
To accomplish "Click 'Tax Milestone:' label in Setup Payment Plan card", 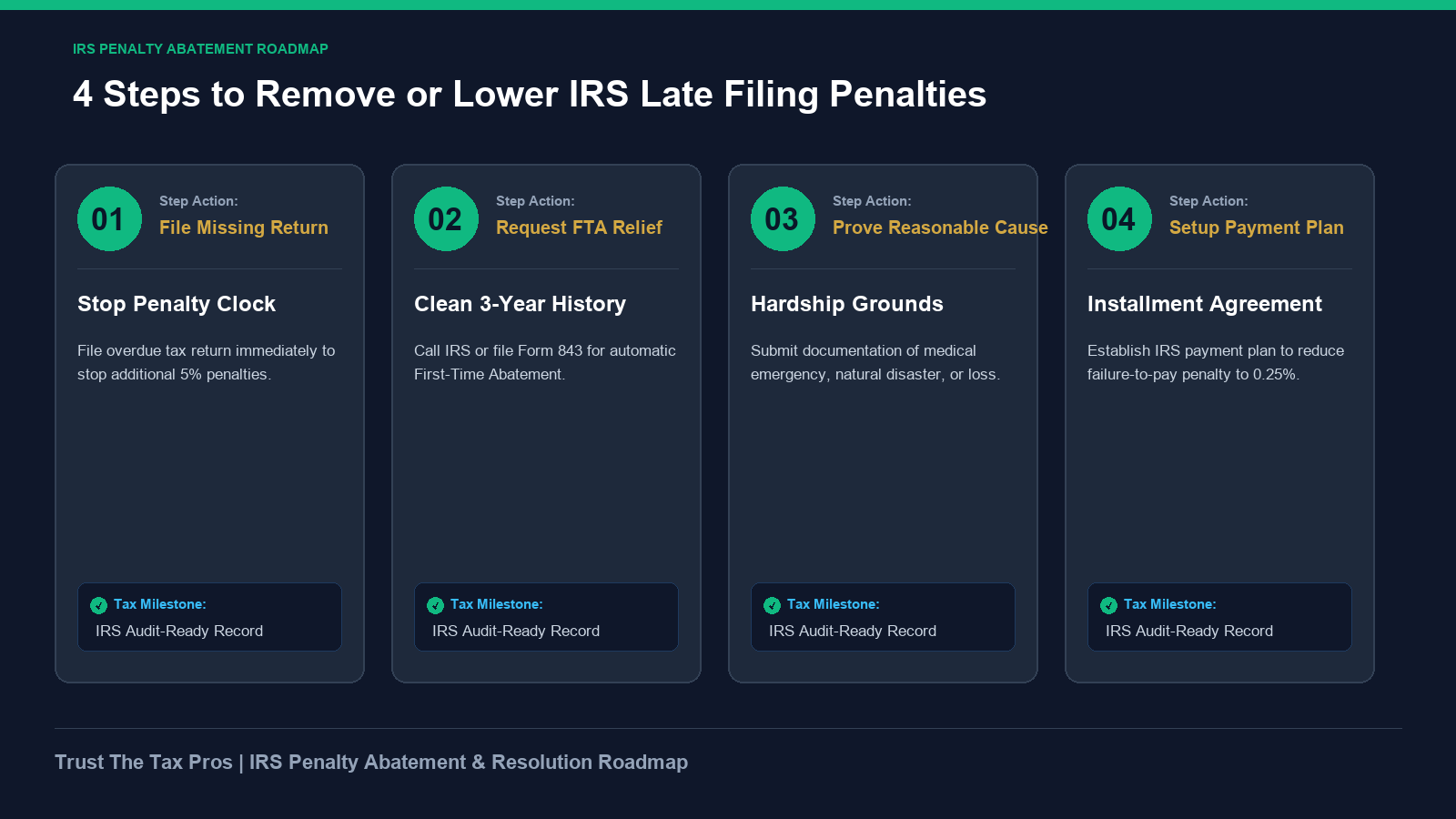I will click(x=1170, y=604).
